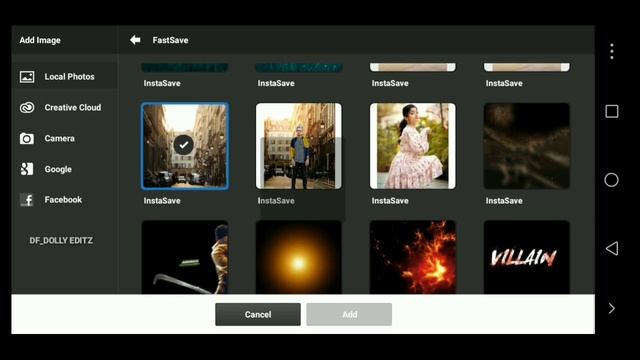Click the Camera icon in sidebar

coord(27,138)
